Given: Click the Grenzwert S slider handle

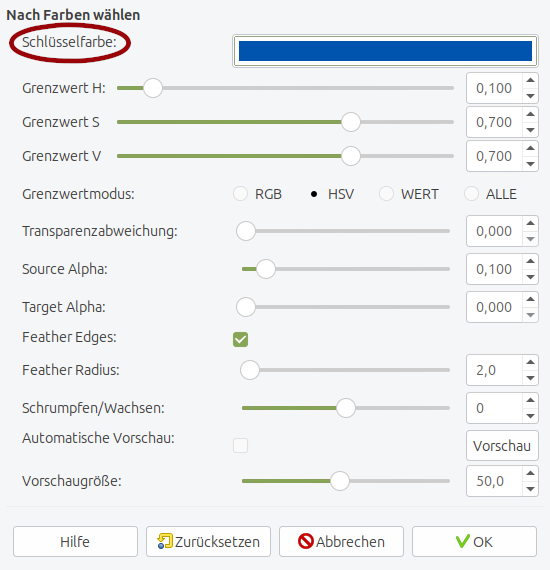Looking at the screenshot, I should tap(351, 122).
